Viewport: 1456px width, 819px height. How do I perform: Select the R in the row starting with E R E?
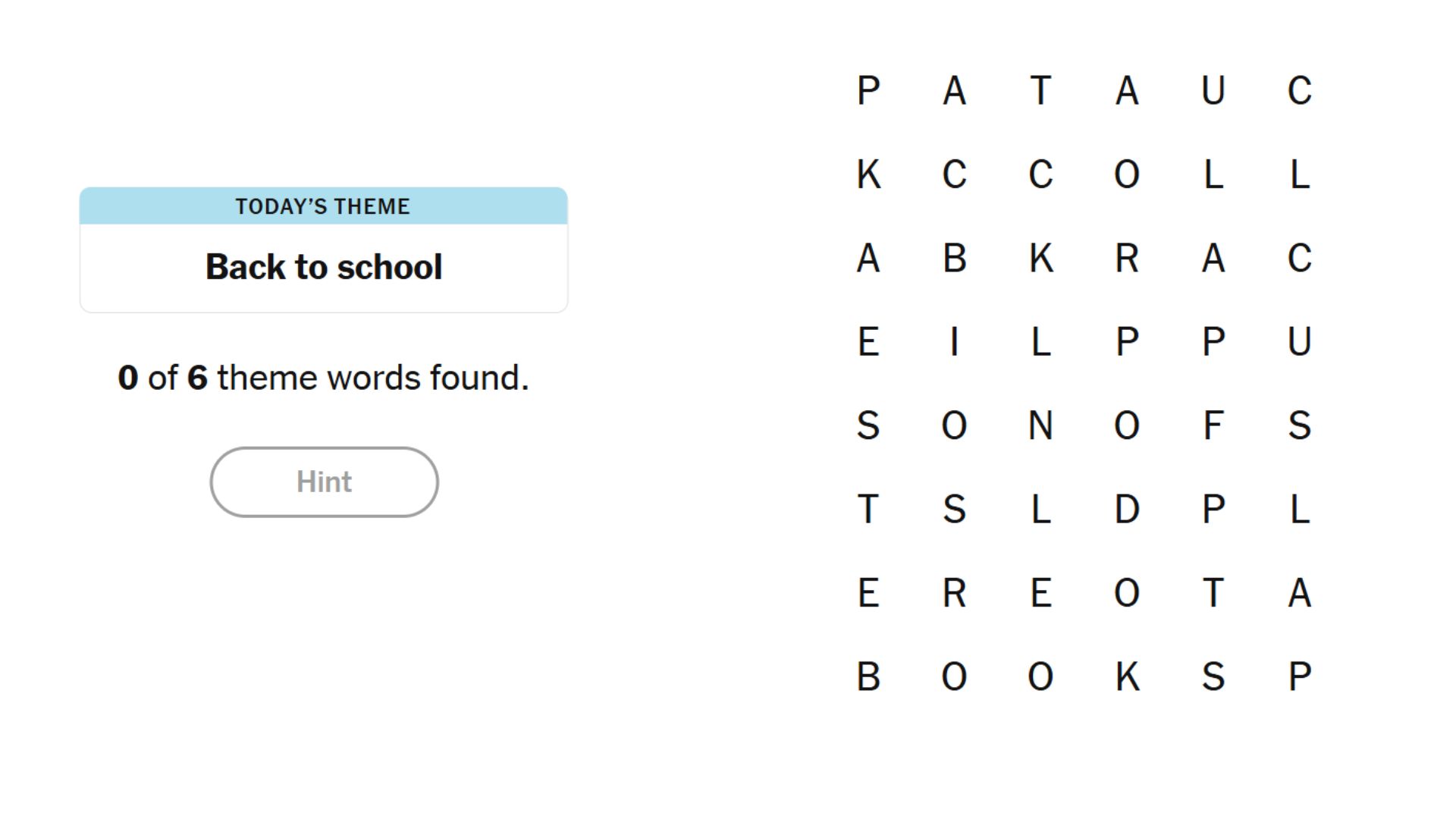point(954,594)
